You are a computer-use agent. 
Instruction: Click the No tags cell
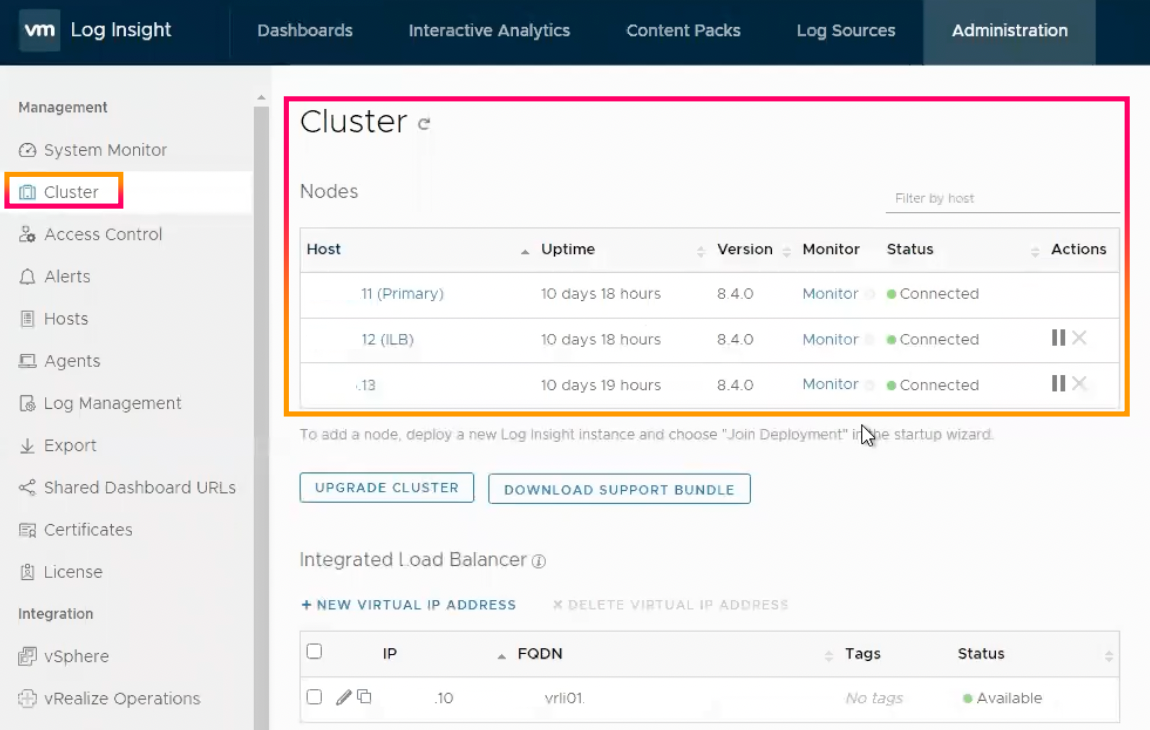point(874,698)
